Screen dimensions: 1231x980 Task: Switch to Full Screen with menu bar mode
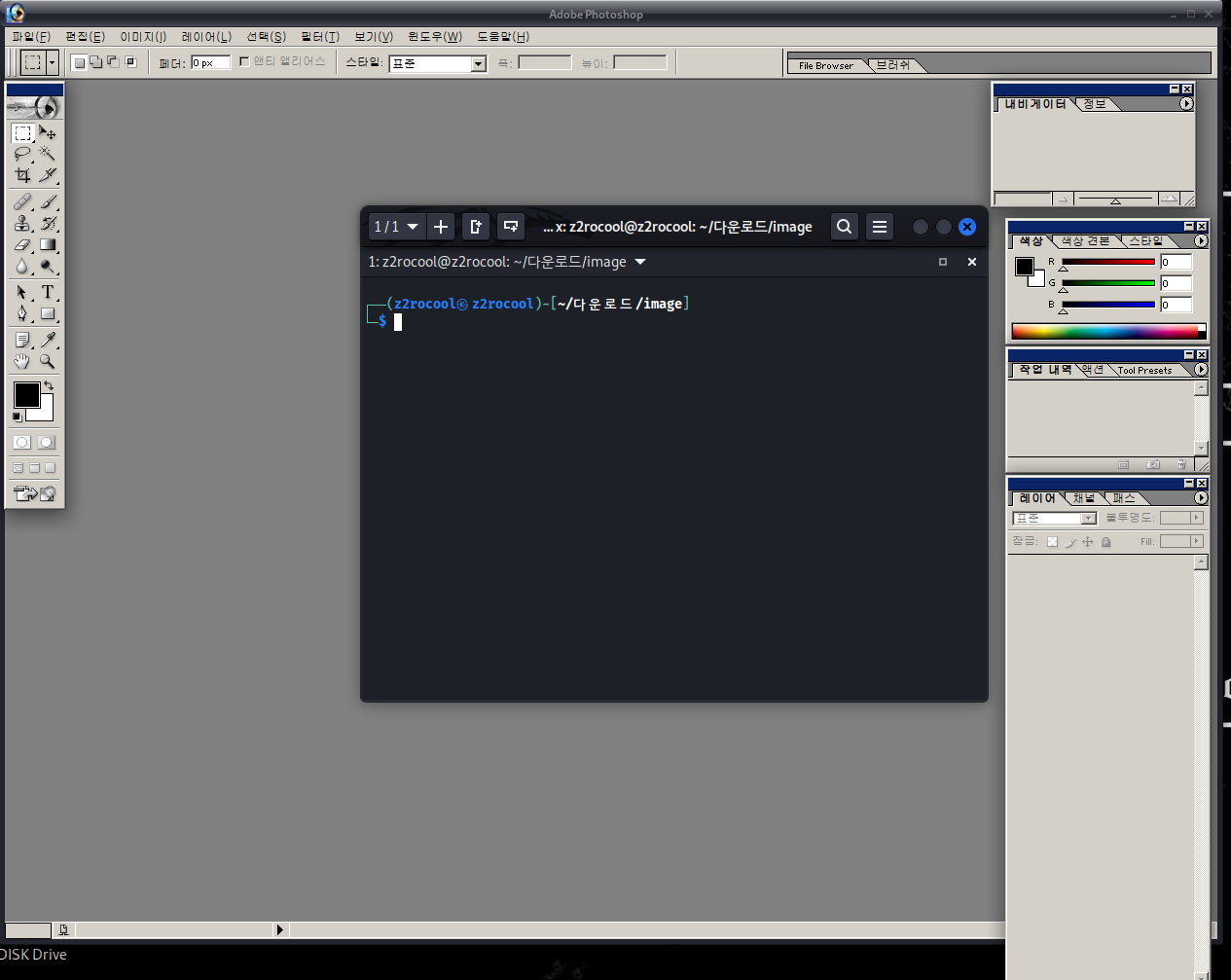coord(34,468)
